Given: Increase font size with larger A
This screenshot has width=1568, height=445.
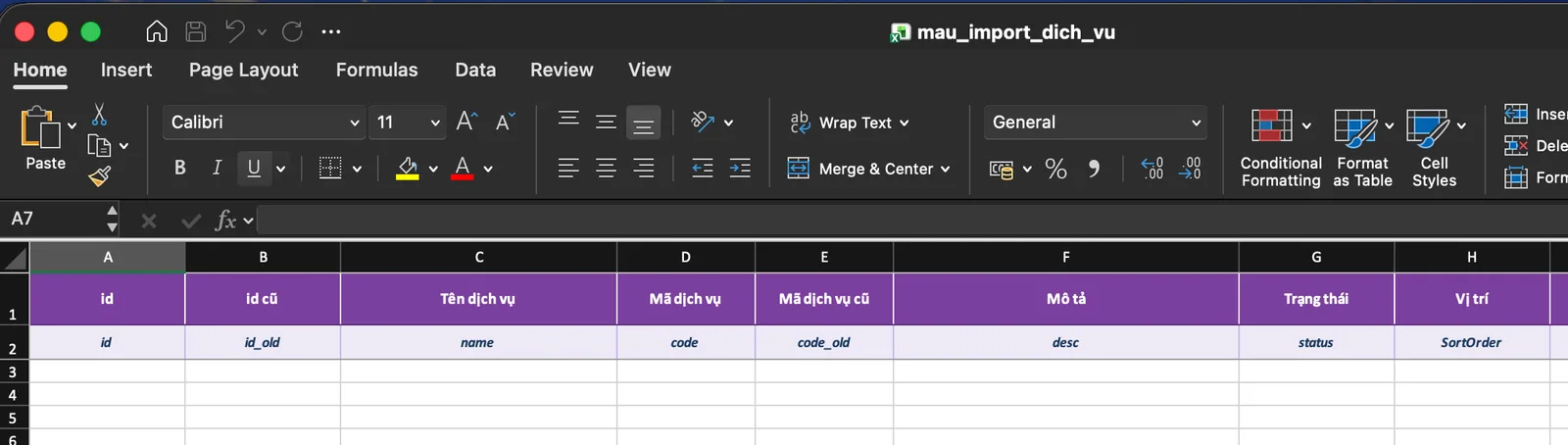Looking at the screenshot, I should click(466, 122).
